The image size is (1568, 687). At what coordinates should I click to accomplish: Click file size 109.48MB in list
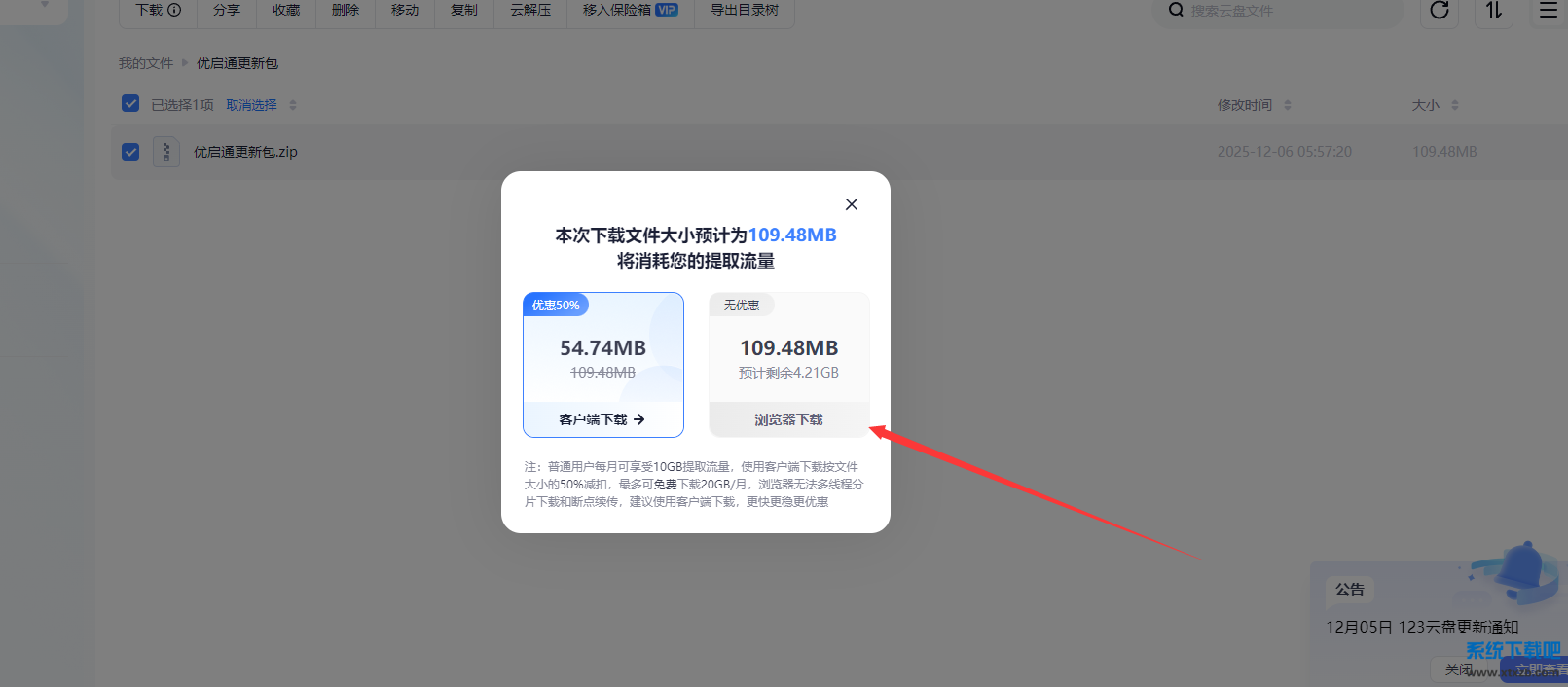pyautogui.click(x=1444, y=152)
